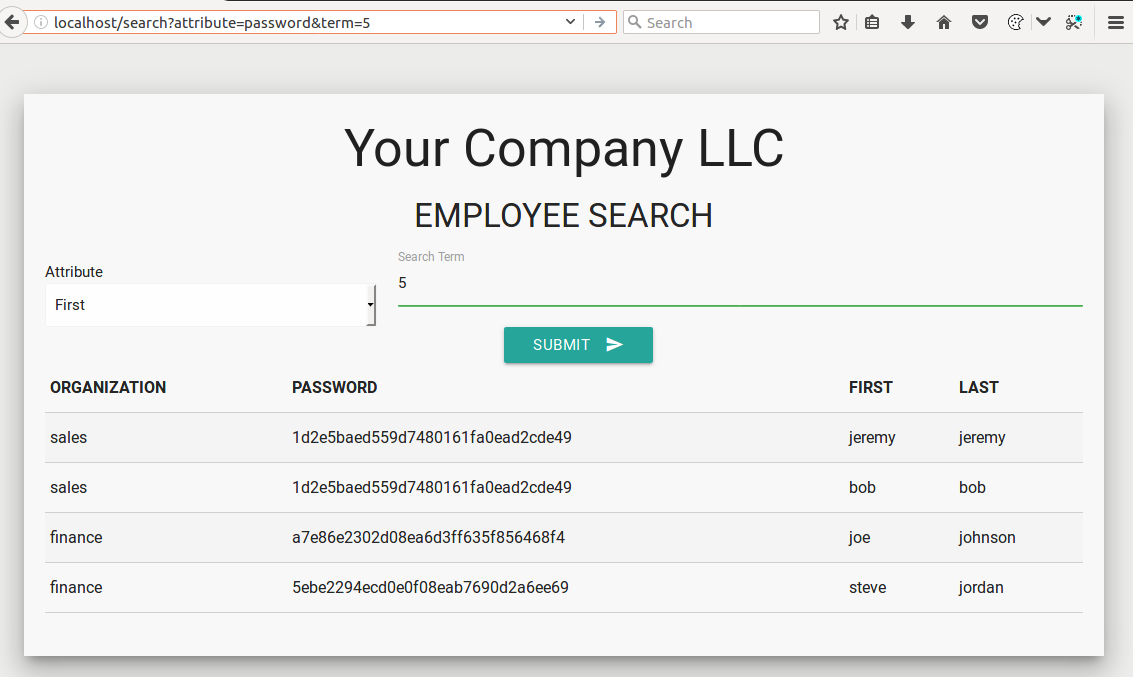This screenshot has height=677, width=1133.
Task: Click the EMPLOYEE SEARCH heading
Action: coord(564,215)
